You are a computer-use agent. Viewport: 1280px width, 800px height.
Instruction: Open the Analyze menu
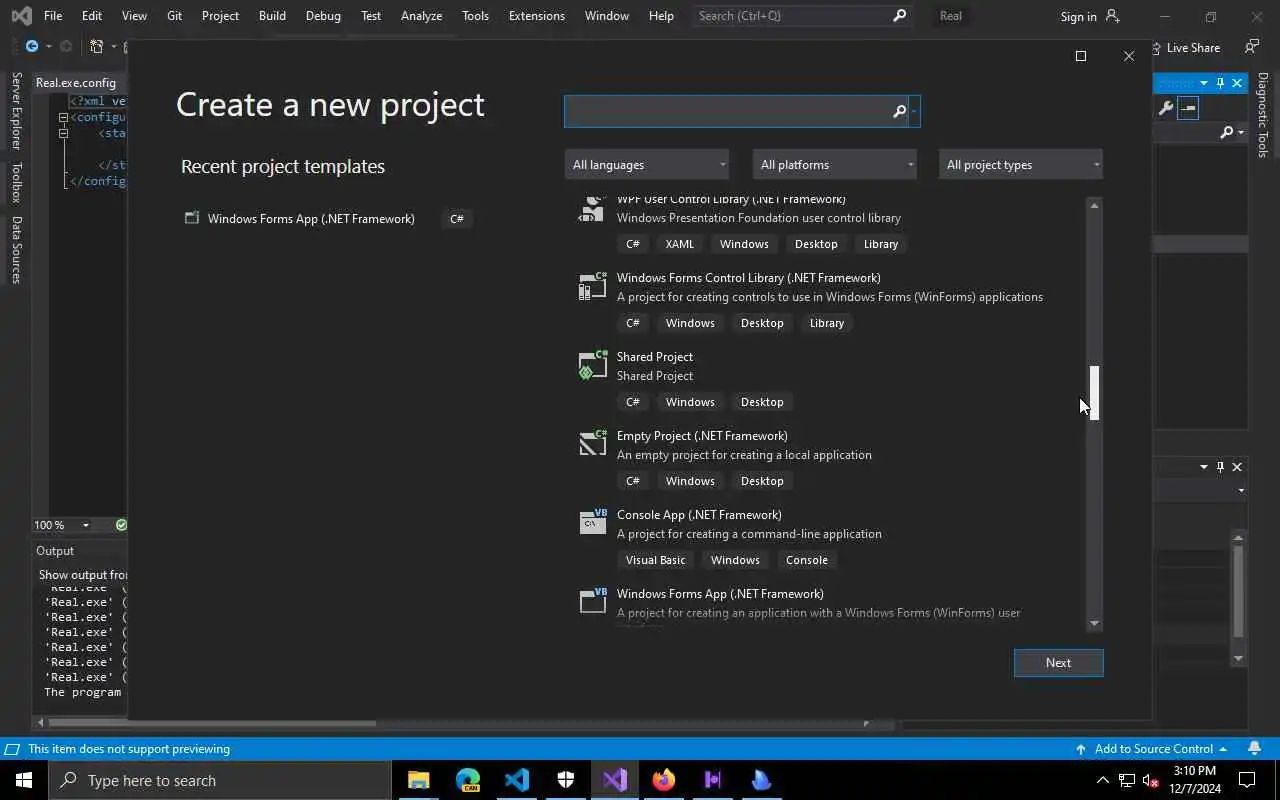tap(421, 16)
